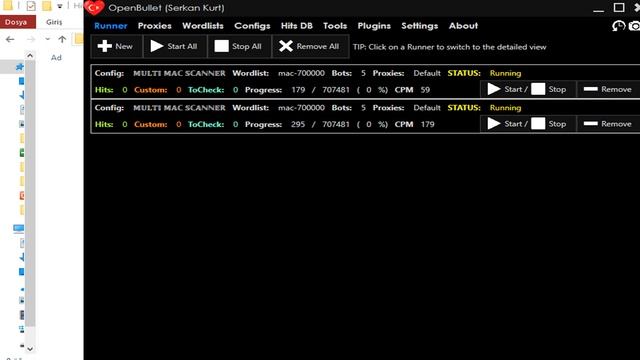Maximize the OpenBullet window

pyautogui.click(x=619, y=8)
